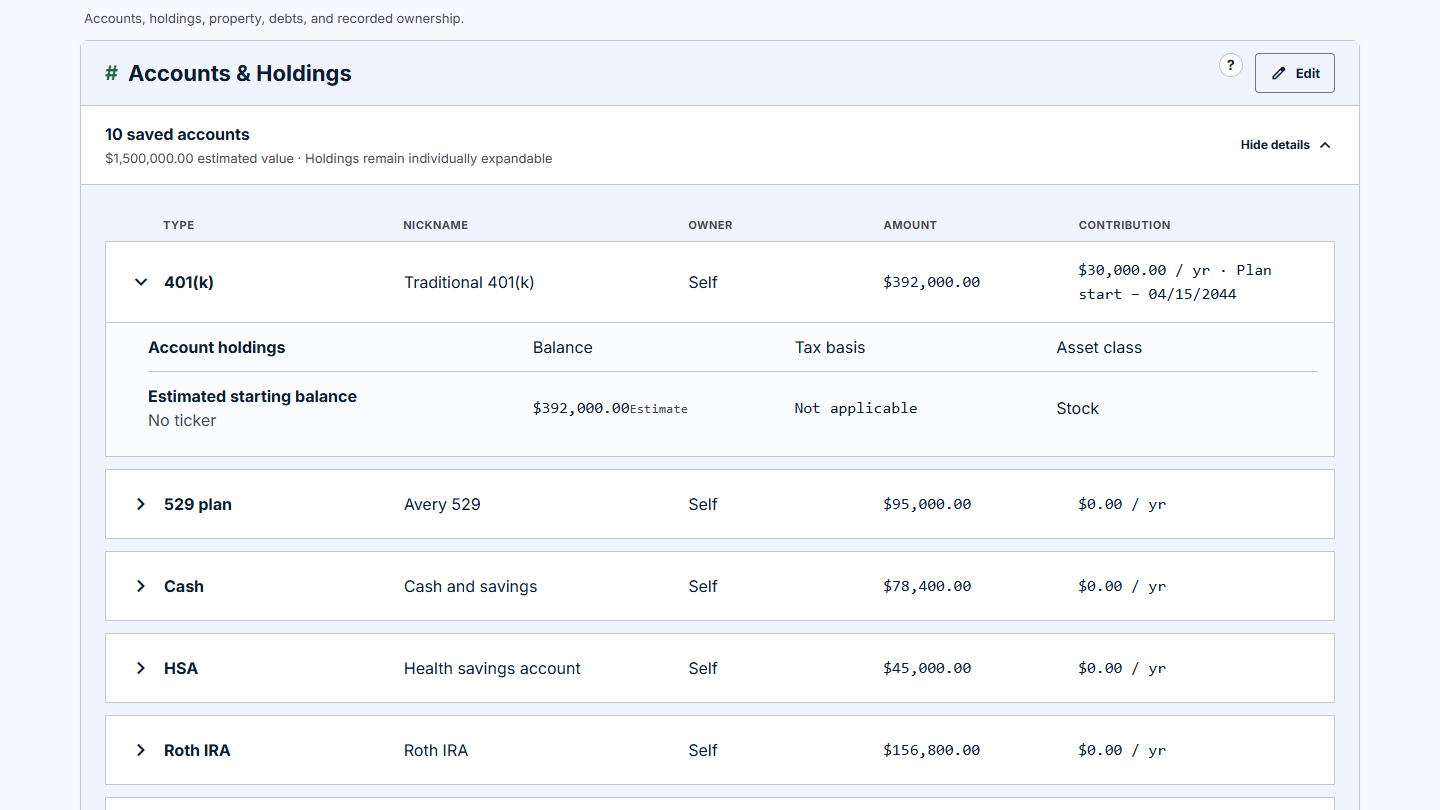This screenshot has height=810, width=1440.
Task: Click the Asset class column label
Action: 1099,348
